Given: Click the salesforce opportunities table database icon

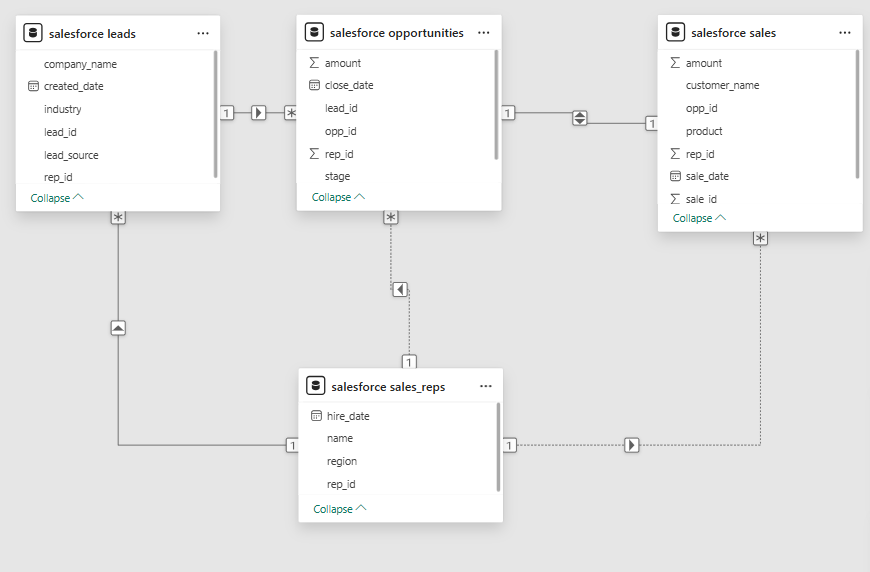Looking at the screenshot, I should (x=314, y=32).
